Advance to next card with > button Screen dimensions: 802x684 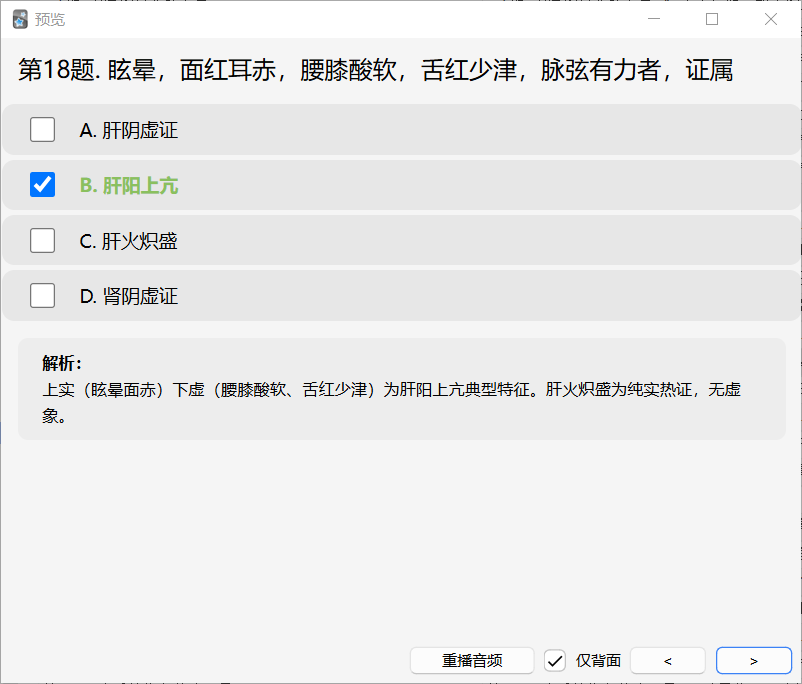coord(754,660)
